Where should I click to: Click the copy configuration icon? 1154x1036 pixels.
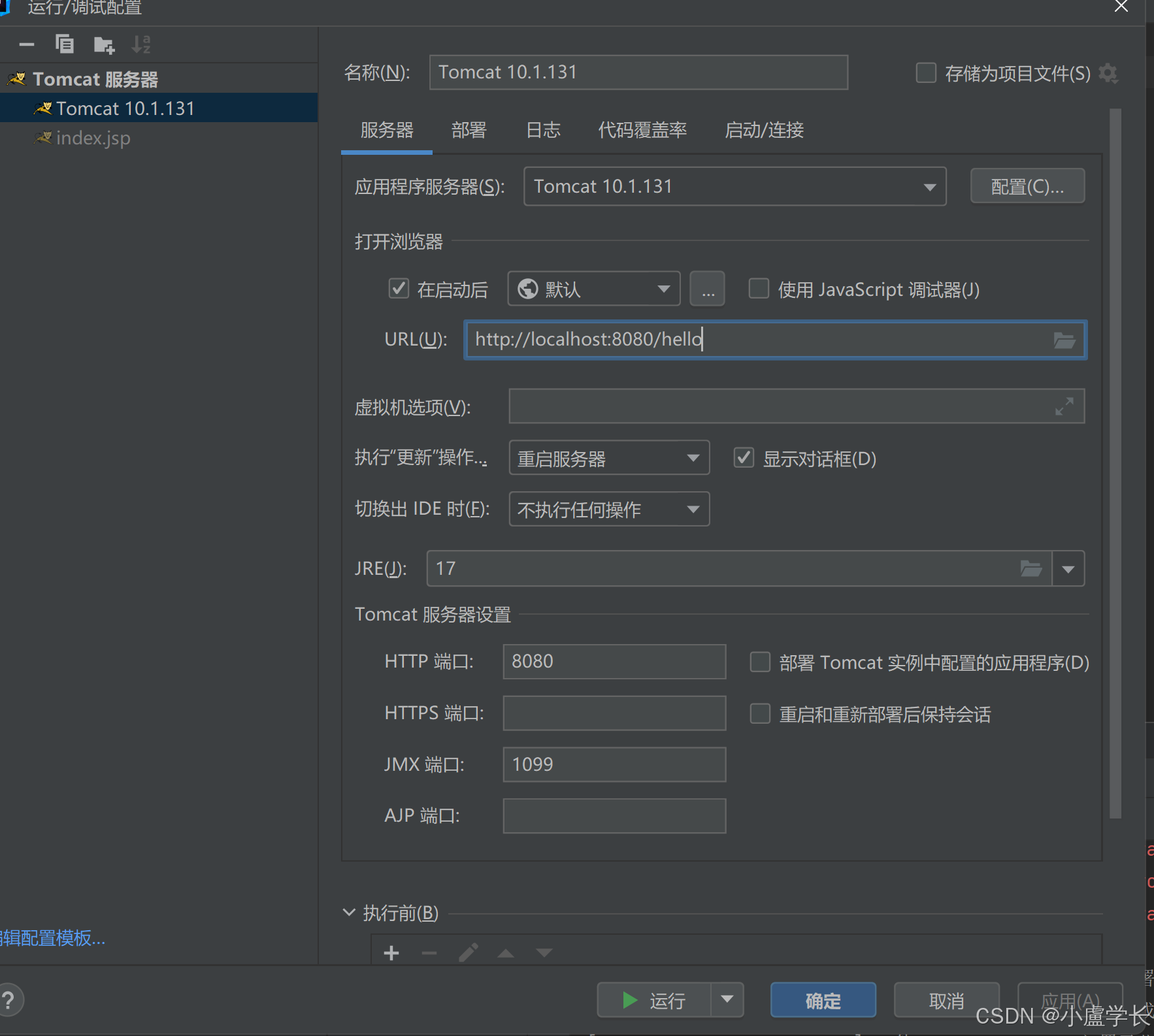pos(64,44)
